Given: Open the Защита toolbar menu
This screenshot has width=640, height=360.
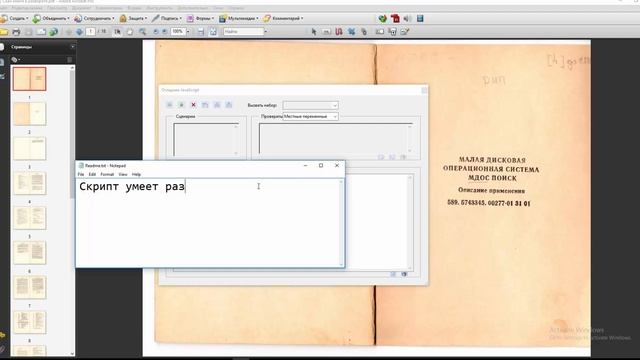Looking at the screenshot, I should 133,18.
